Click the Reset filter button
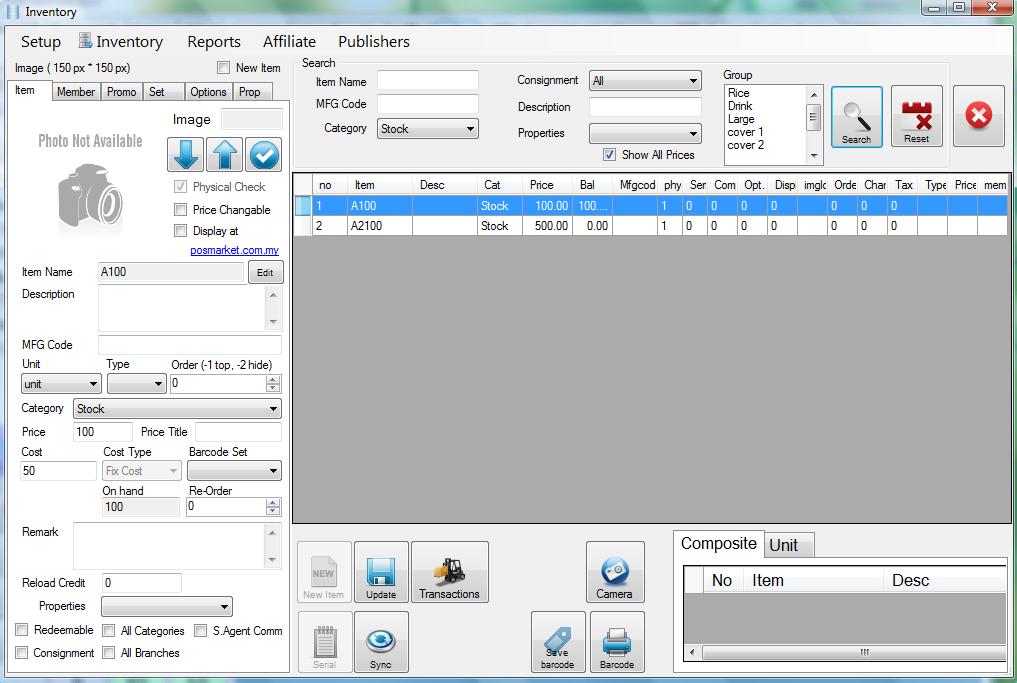 916,118
